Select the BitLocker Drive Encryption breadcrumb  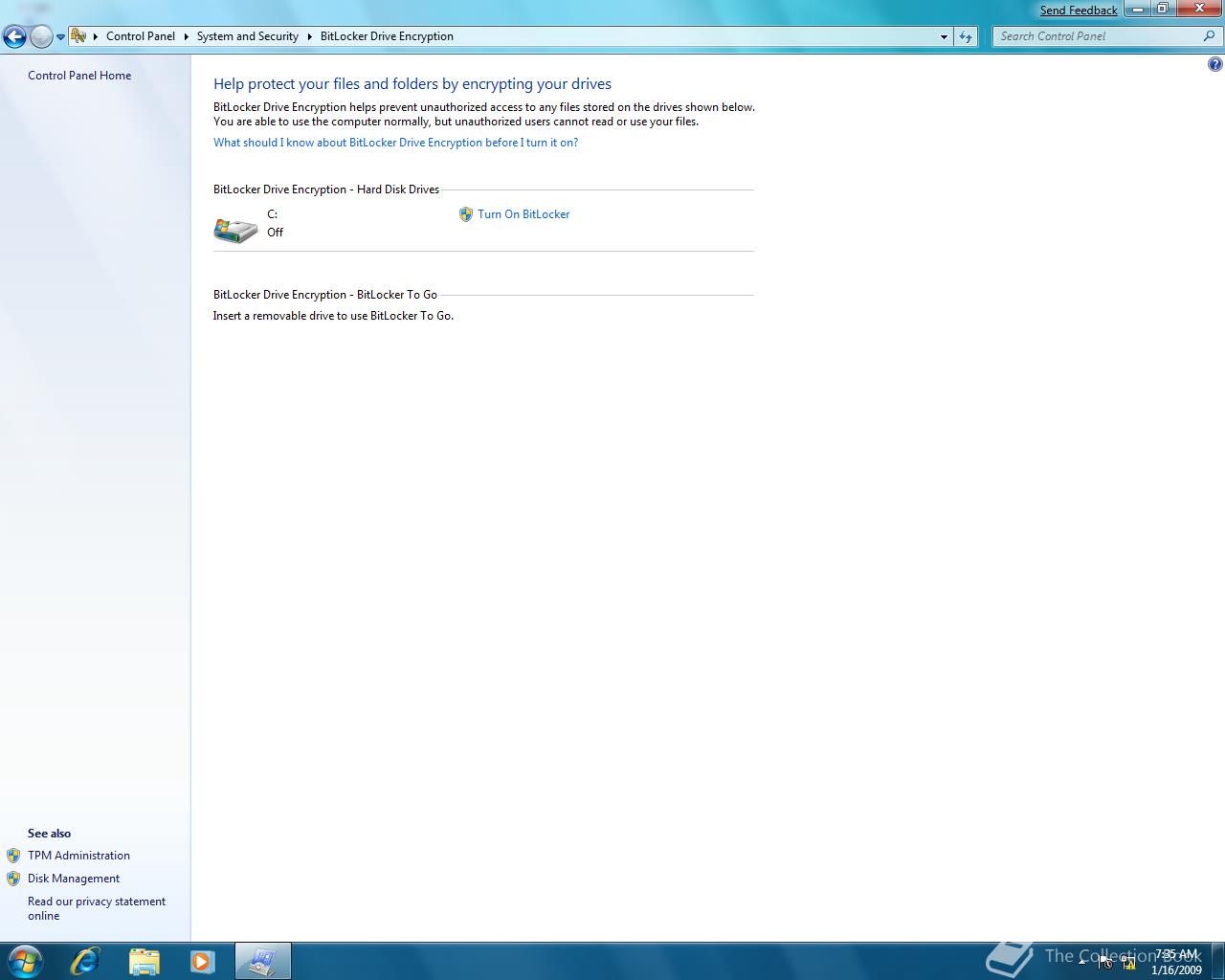tap(387, 36)
